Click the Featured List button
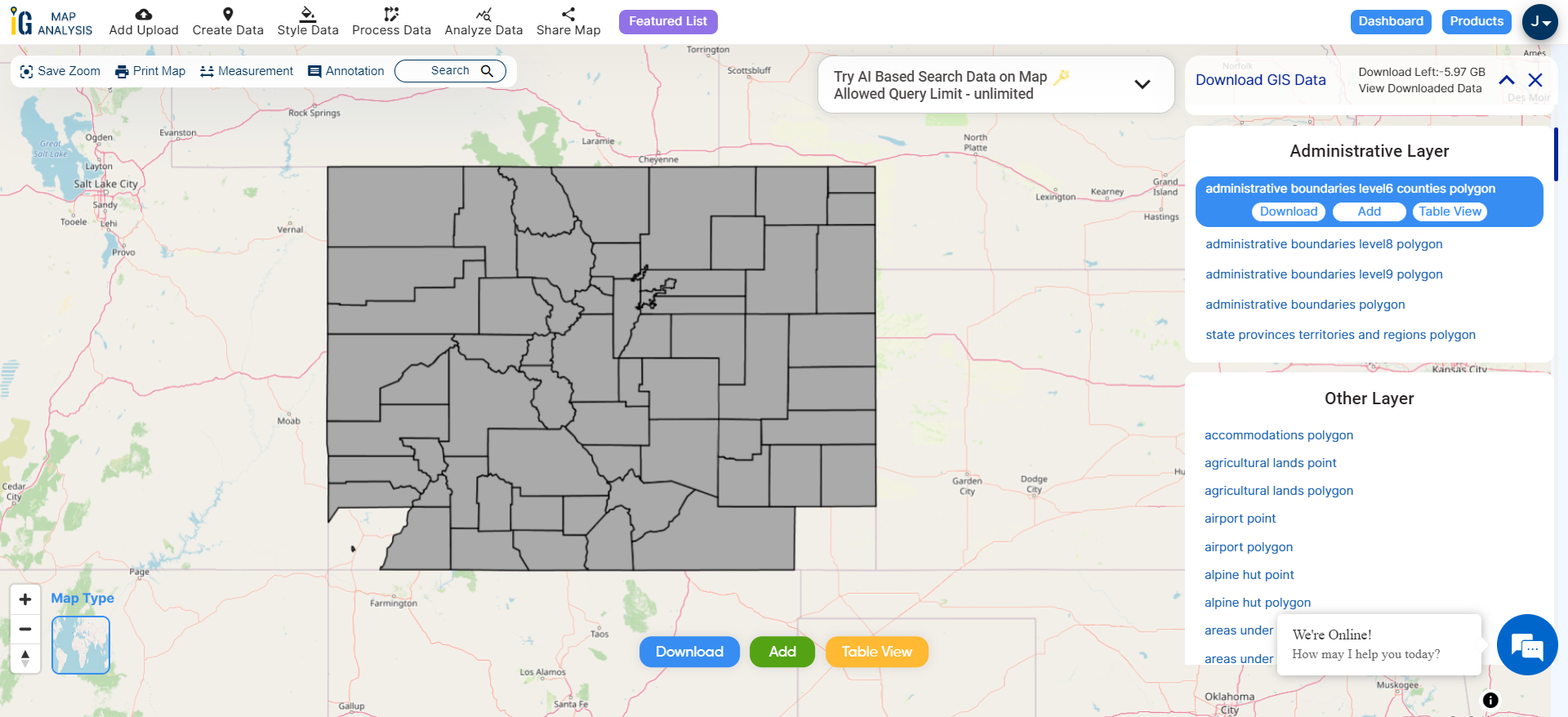1568x717 pixels. (668, 21)
